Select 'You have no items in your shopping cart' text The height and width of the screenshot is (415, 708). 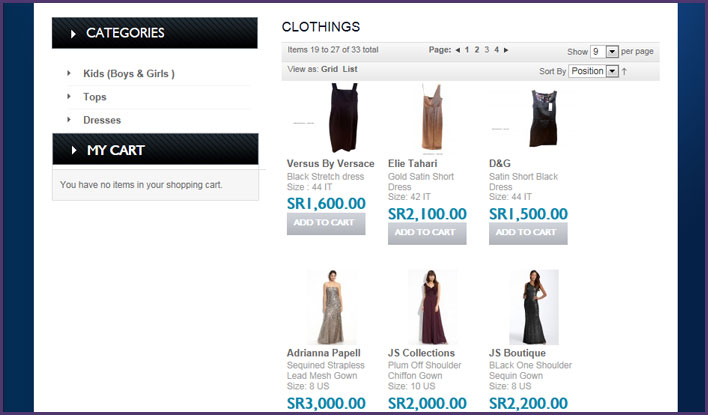(x=141, y=185)
